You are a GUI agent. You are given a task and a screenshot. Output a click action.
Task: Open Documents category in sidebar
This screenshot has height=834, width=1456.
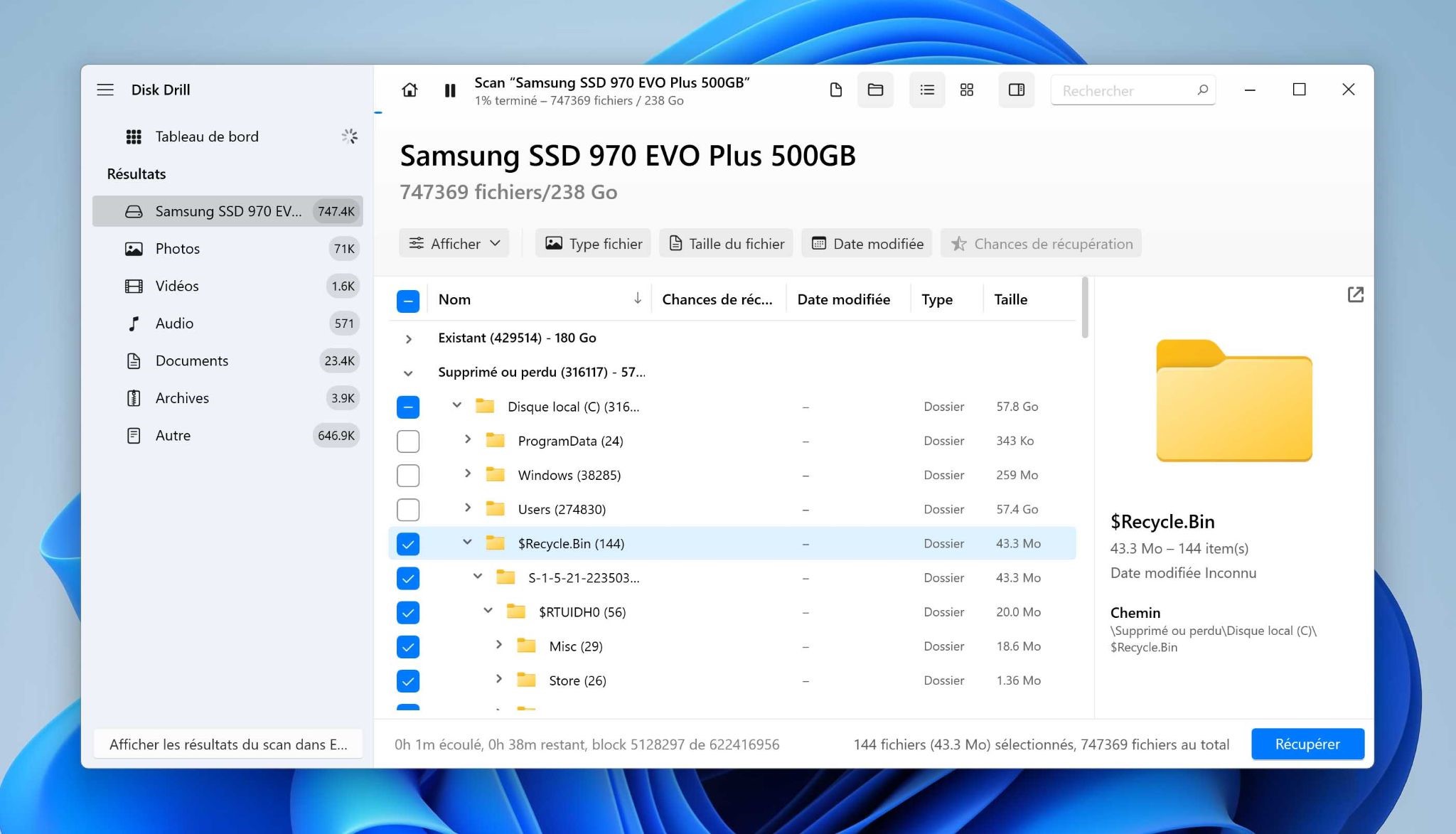coord(227,360)
